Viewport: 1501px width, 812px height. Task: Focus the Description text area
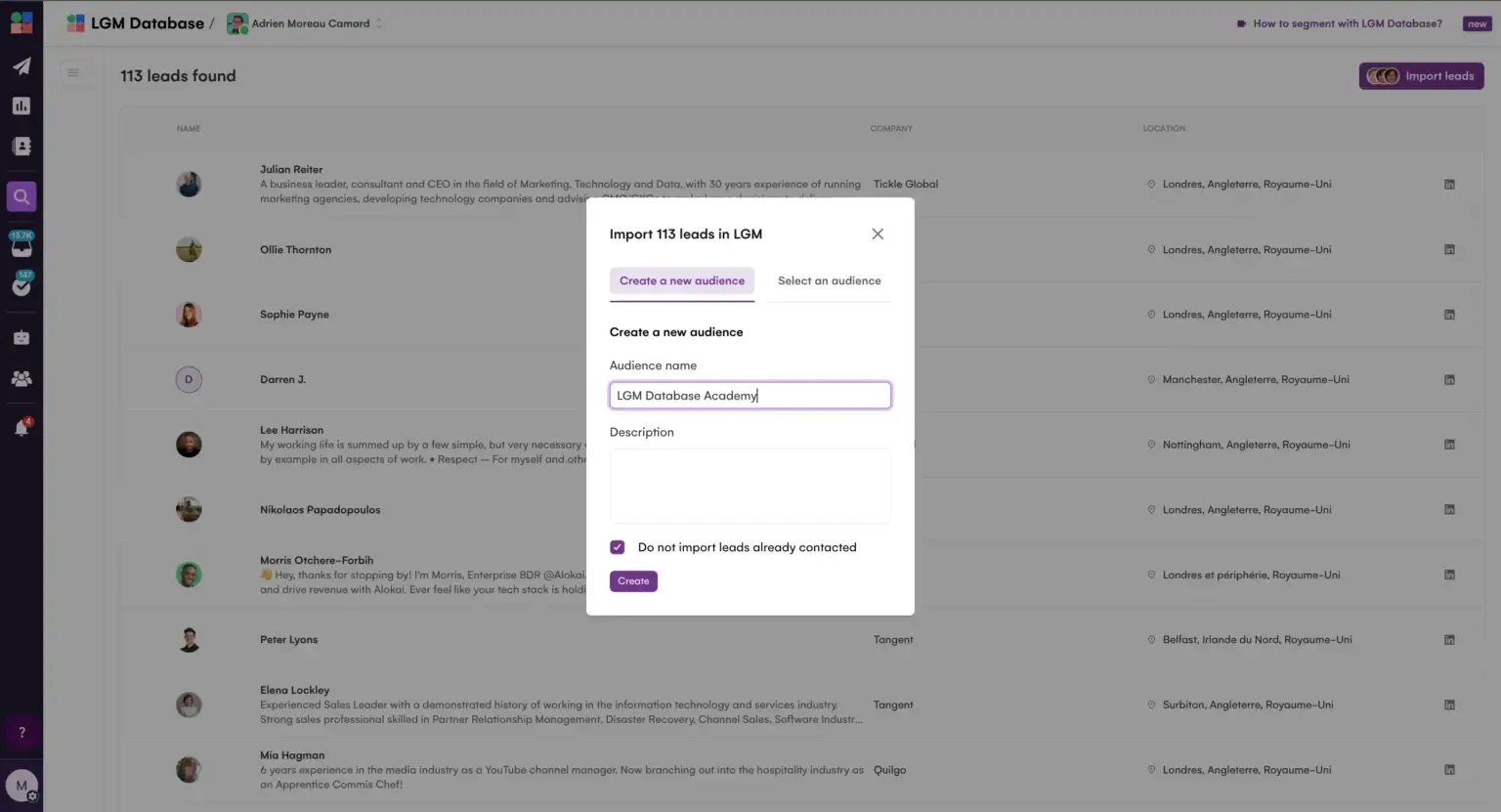pyautogui.click(x=750, y=486)
